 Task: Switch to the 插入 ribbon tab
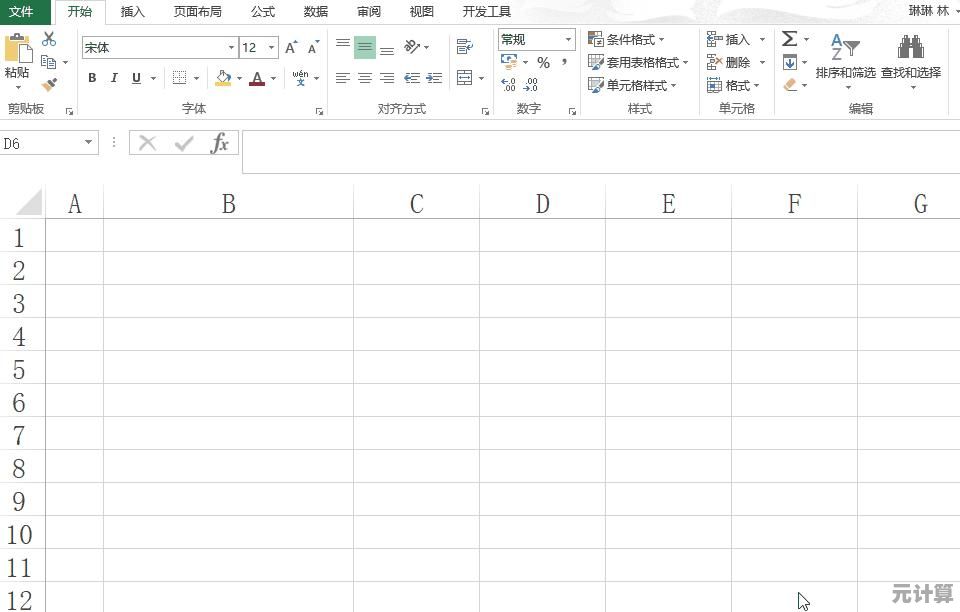click(132, 12)
